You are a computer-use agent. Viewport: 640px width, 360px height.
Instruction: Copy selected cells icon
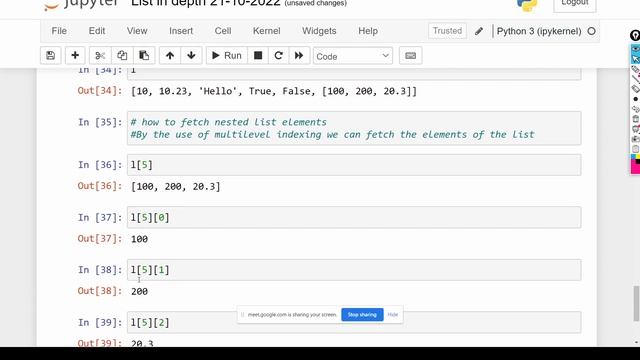[x=122, y=56]
